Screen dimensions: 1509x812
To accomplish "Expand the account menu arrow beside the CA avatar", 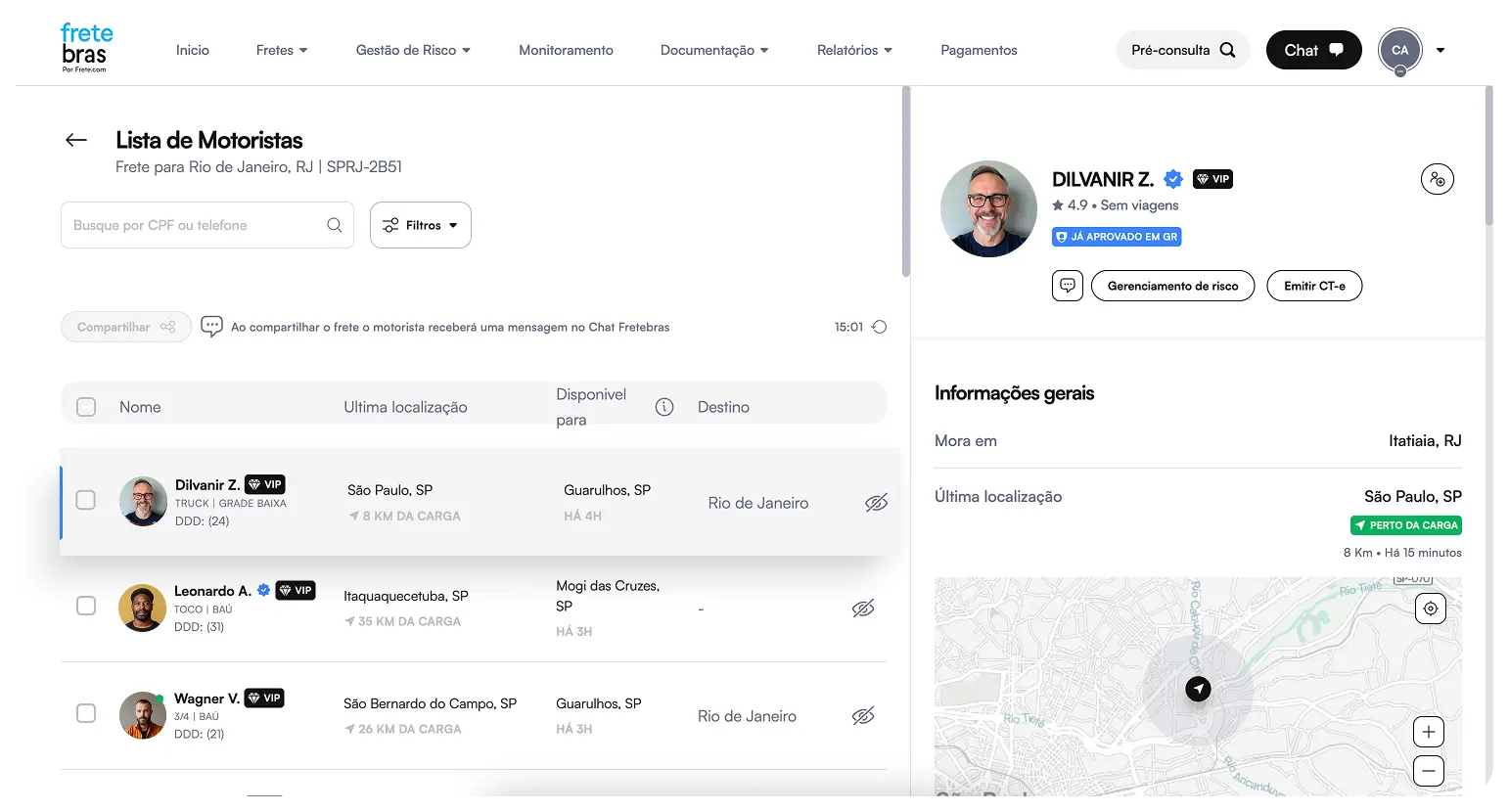I will pyautogui.click(x=1440, y=50).
